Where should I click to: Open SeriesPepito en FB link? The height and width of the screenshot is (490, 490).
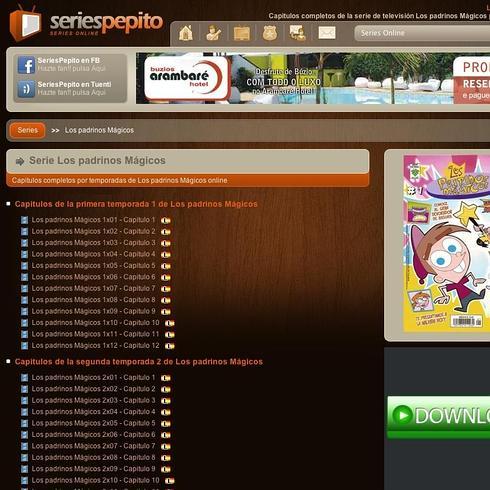click(x=69, y=60)
